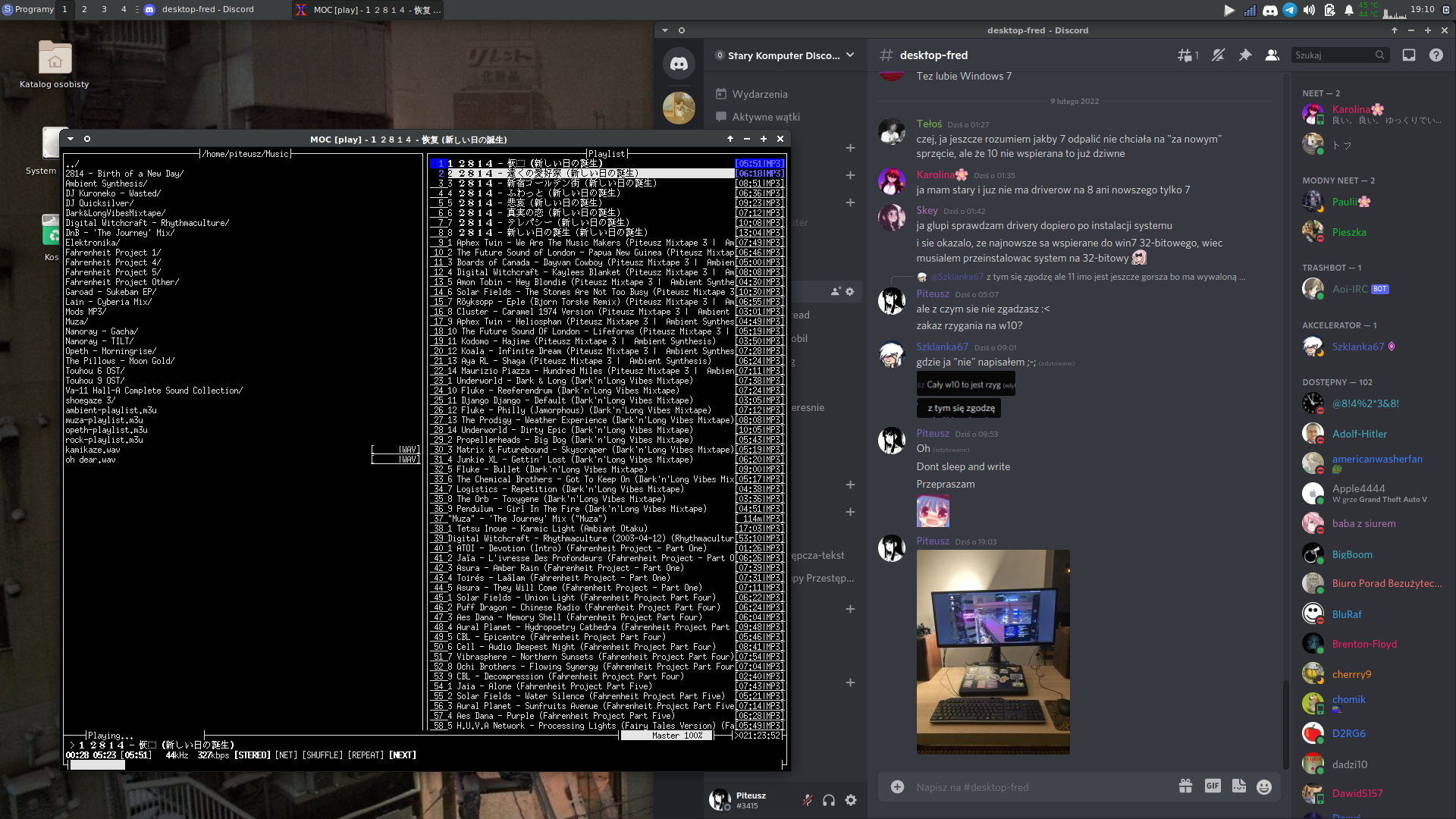Open the Threads icon in Discord header
The height and width of the screenshot is (819, 1456).
1187,55
